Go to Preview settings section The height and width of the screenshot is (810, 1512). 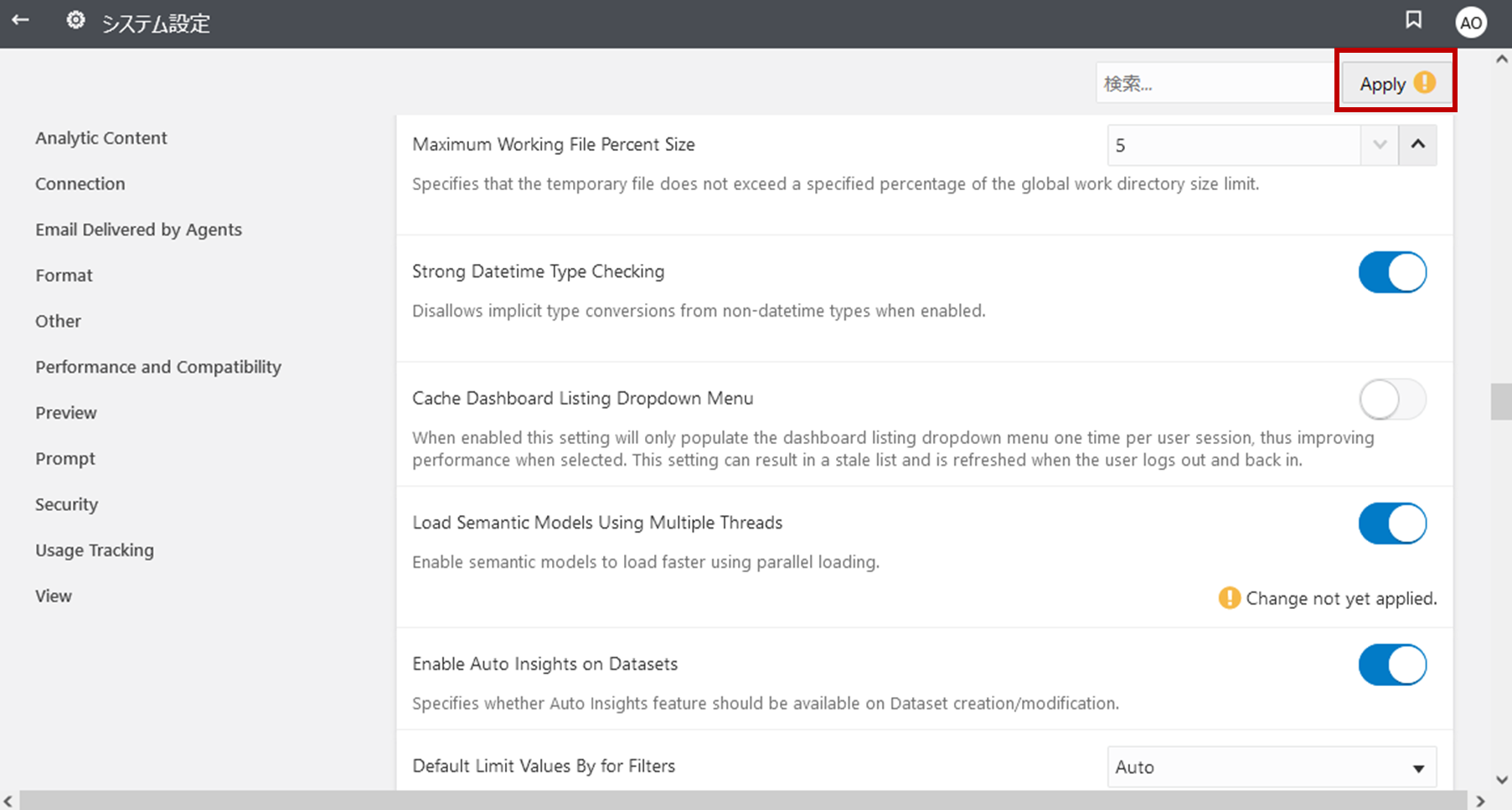pos(66,413)
